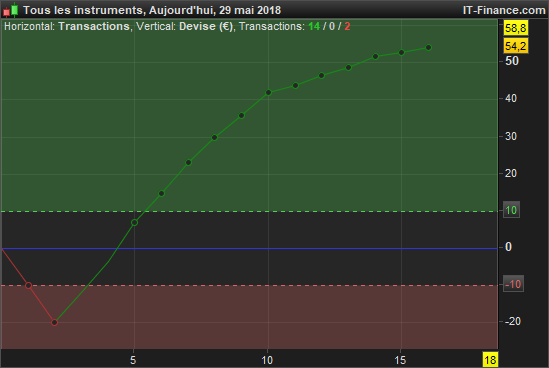Viewport: 549px width, 368px height.
Task: Click the y-axis value 20
Action: (x=511, y=173)
